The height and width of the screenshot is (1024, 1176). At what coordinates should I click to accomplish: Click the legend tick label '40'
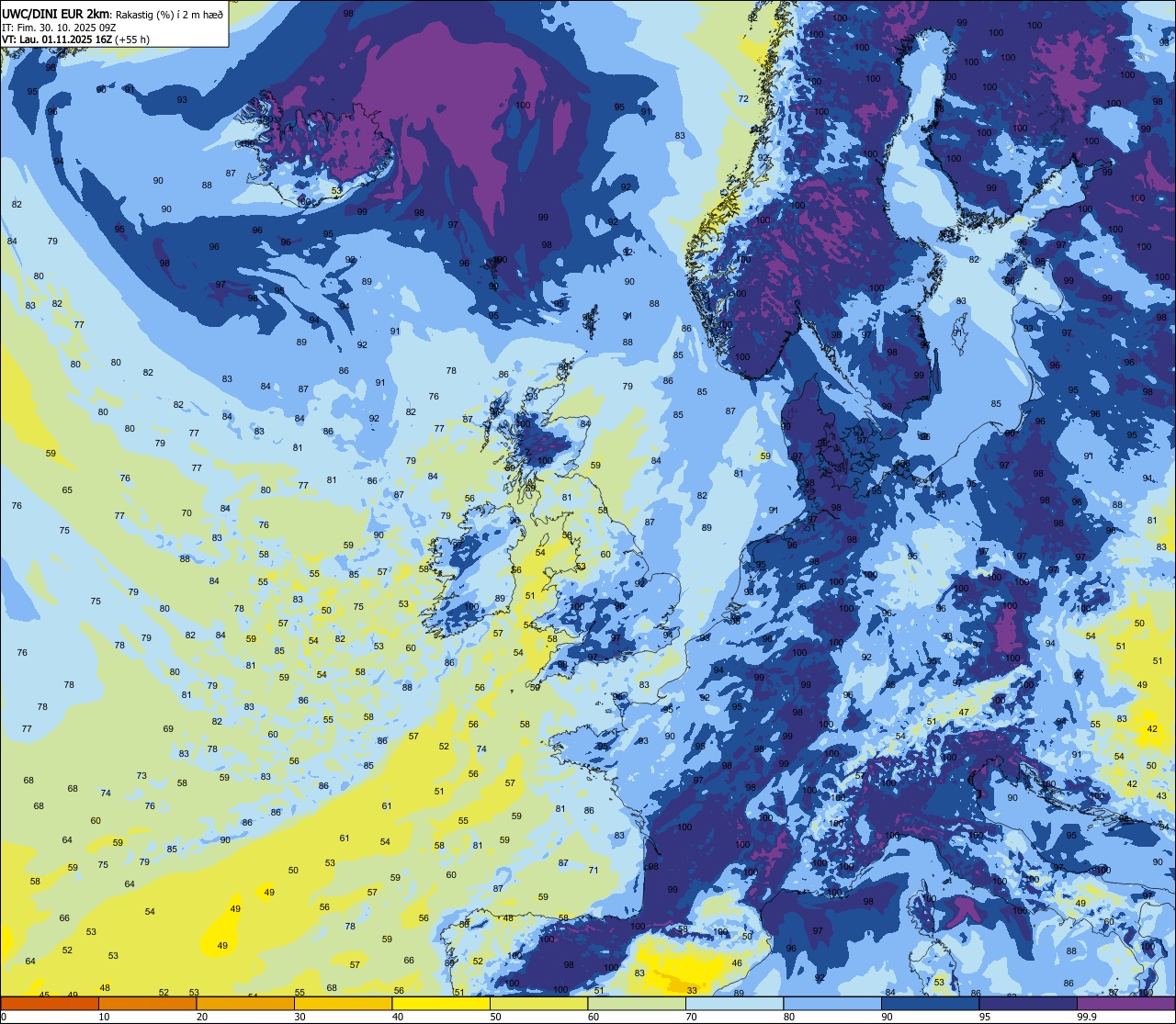398,1017
